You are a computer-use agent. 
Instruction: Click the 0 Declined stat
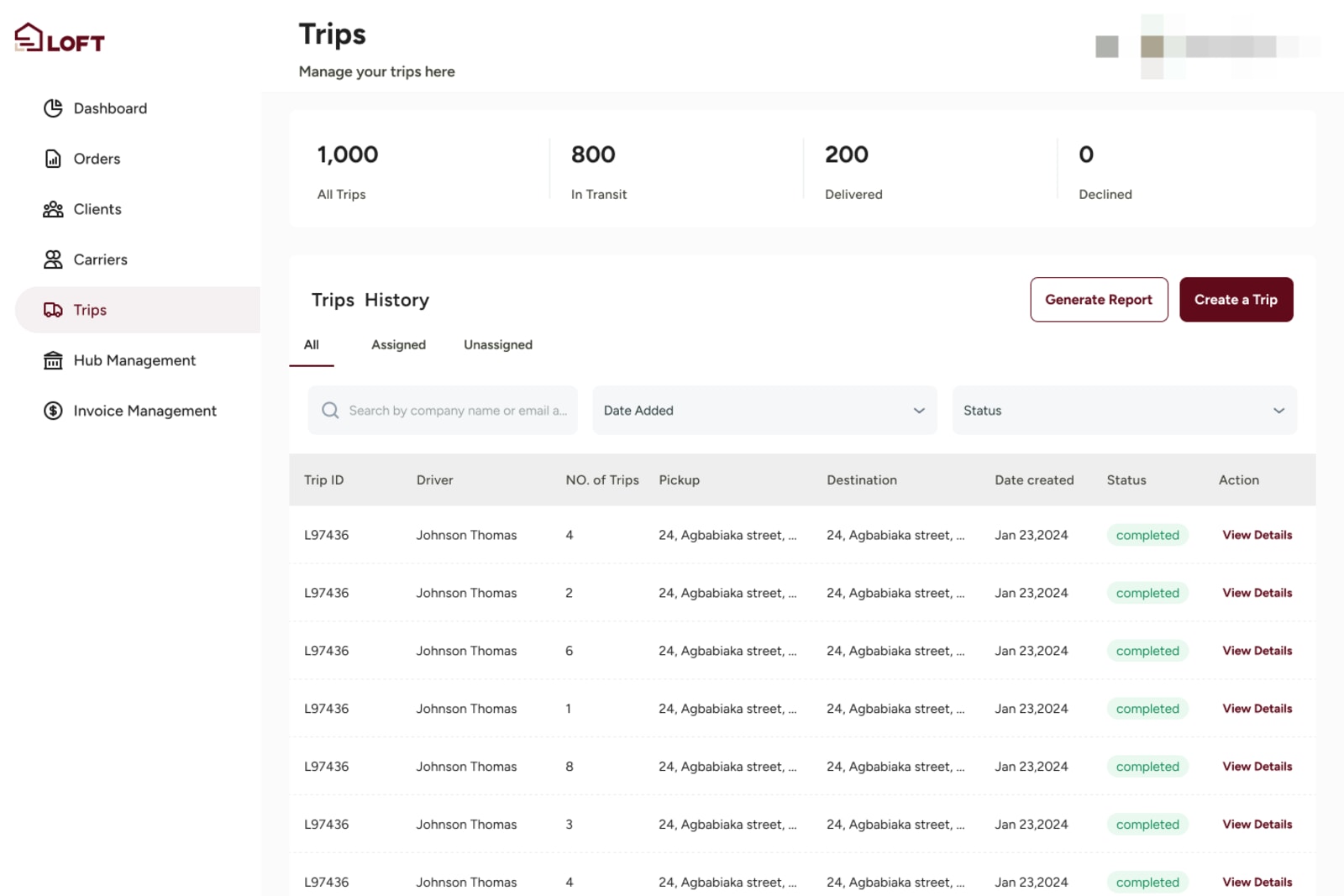click(x=1105, y=171)
